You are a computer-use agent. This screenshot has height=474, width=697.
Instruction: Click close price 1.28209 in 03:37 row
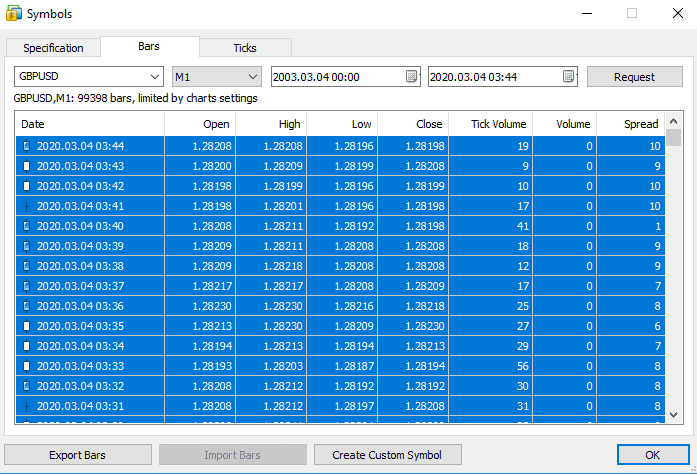coord(425,286)
